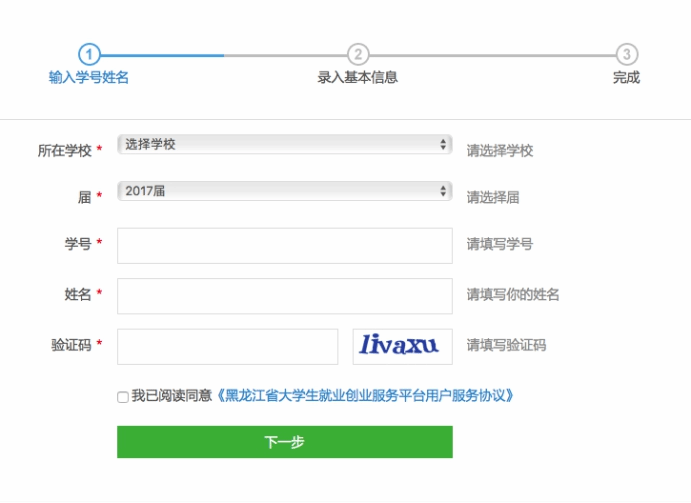The image size is (691, 503).
Task: Refresh the livaxu captcha image
Action: (x=403, y=347)
